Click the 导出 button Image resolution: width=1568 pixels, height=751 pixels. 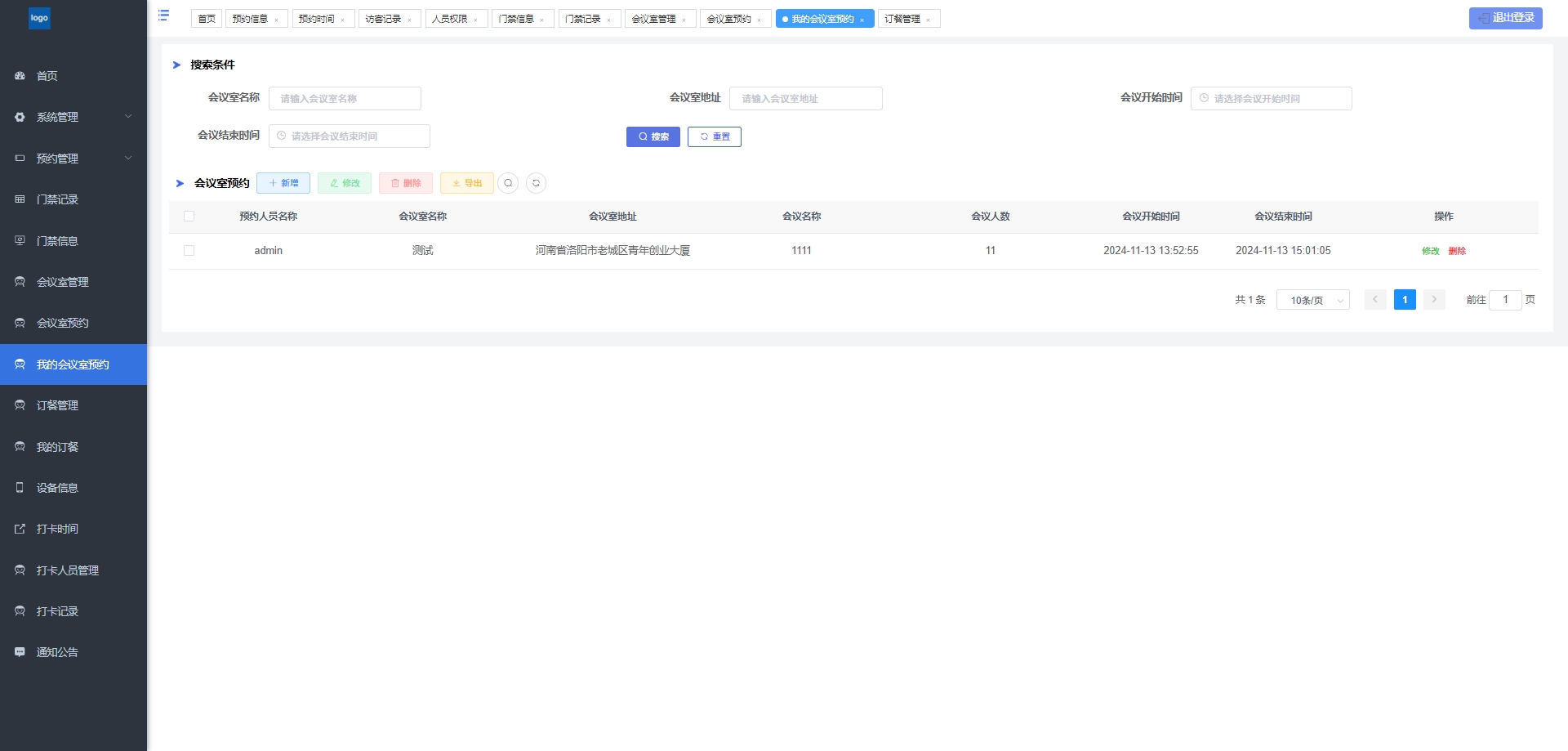point(467,183)
